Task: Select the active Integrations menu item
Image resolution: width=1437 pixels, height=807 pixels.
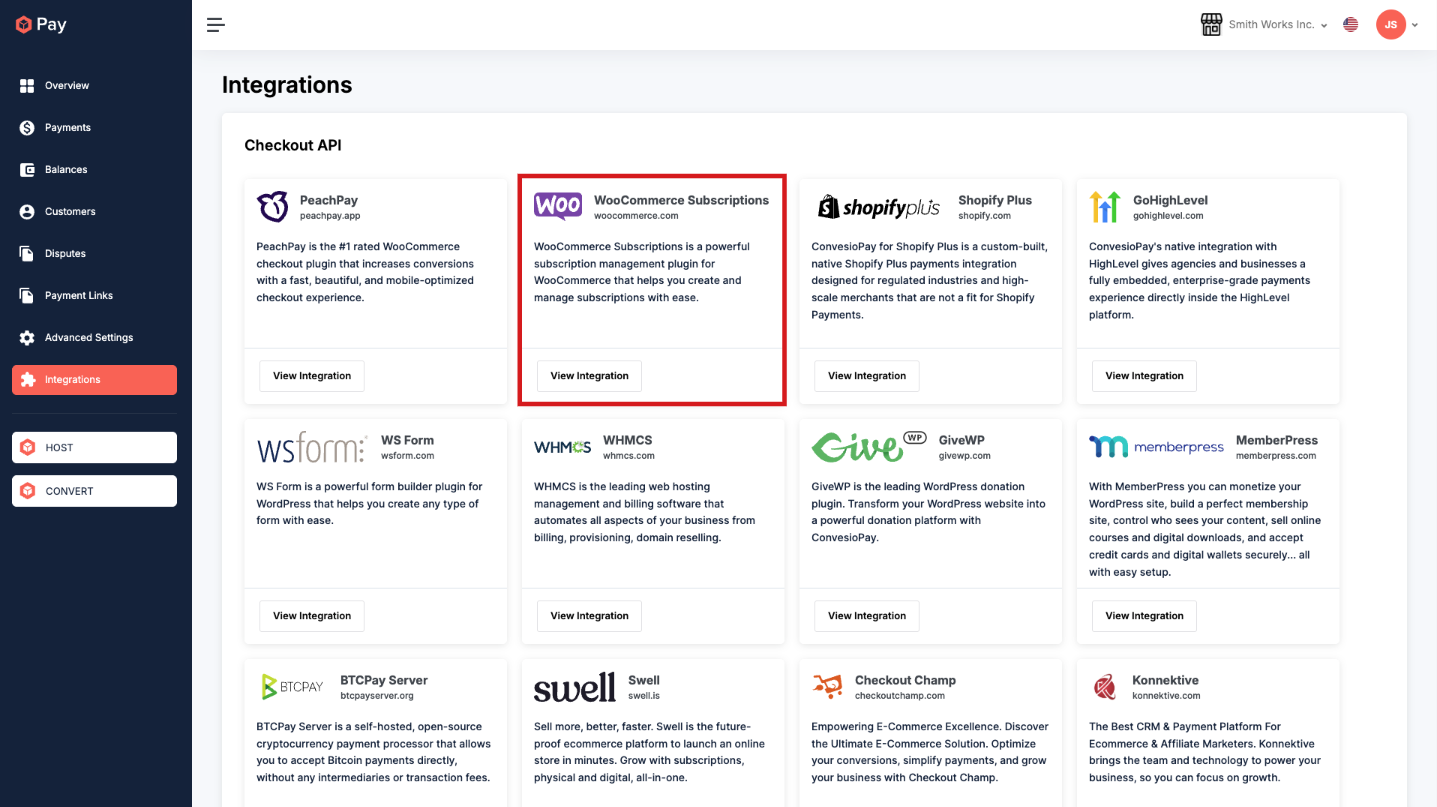Action: coord(94,380)
